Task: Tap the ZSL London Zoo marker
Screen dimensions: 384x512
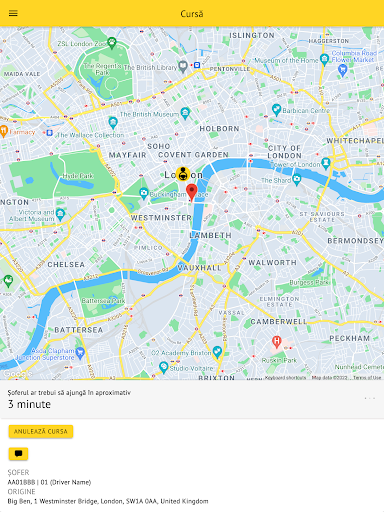Action: click(112, 43)
